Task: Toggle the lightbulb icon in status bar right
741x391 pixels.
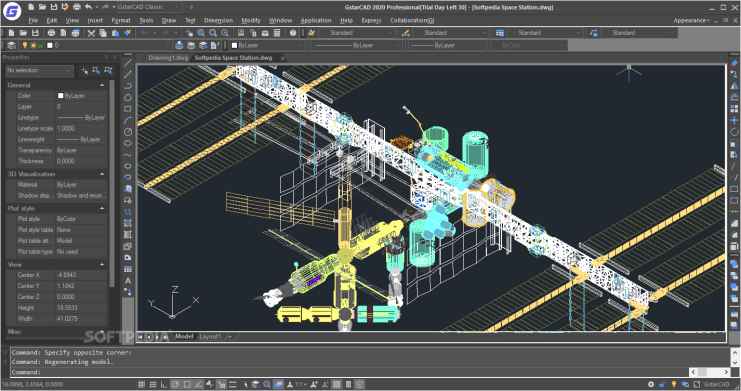Action: tap(674, 384)
